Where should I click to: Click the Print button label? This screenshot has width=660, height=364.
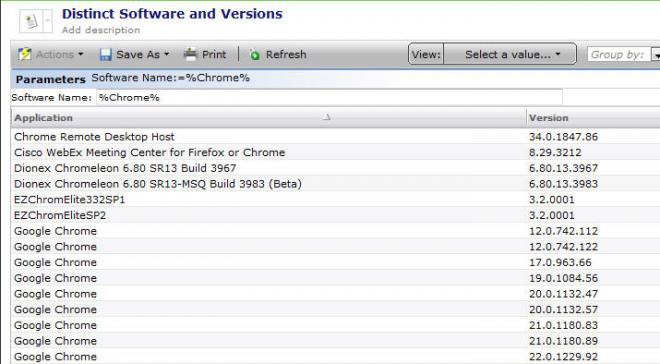click(x=214, y=54)
